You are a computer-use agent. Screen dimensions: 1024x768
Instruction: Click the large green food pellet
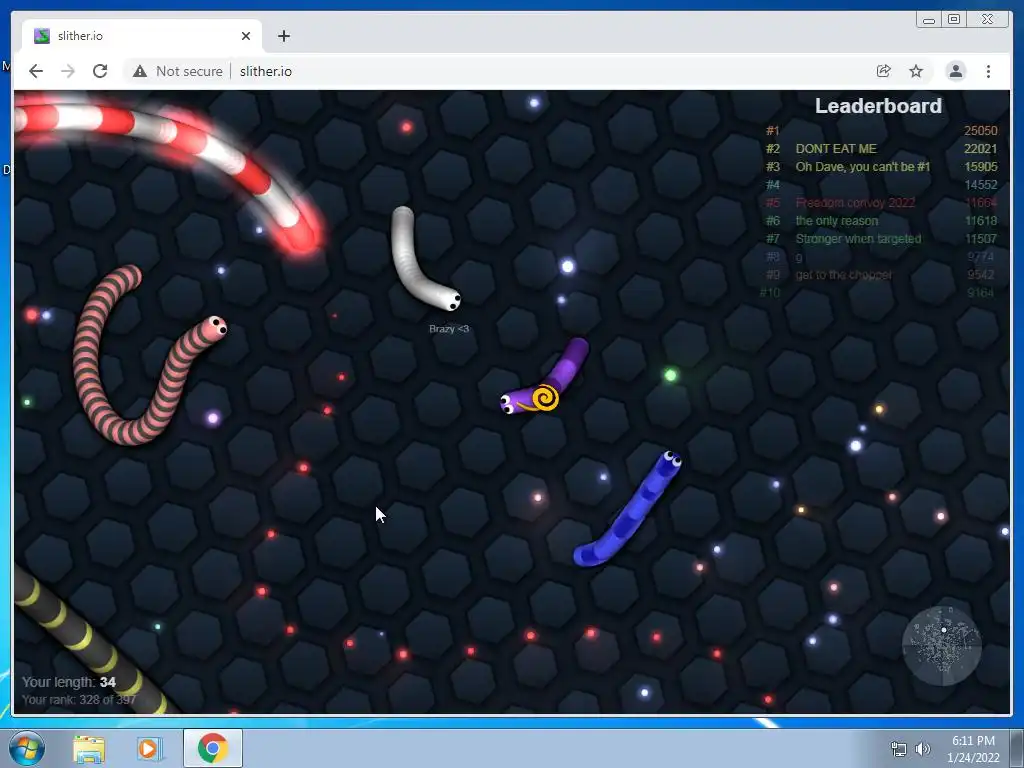670,375
